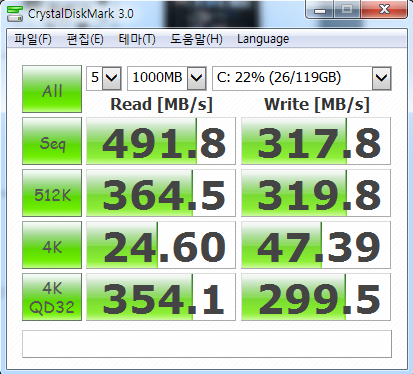Click the disabled maximize window button
This screenshot has height=374, width=413.
(346, 10)
